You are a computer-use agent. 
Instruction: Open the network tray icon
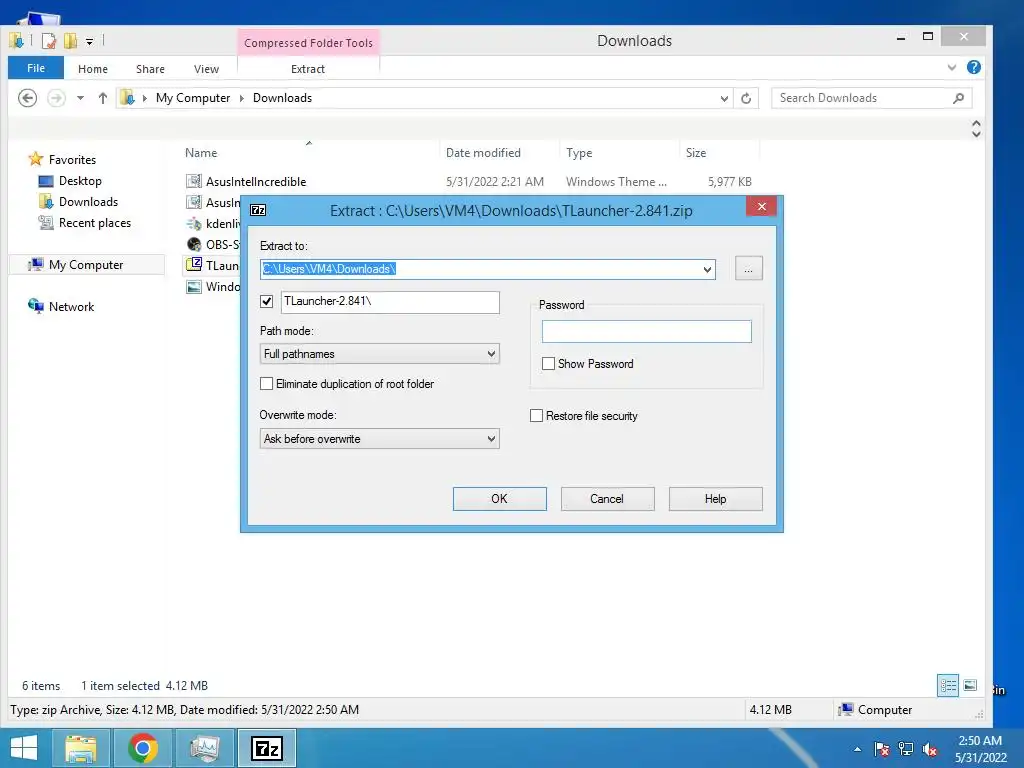click(x=906, y=749)
